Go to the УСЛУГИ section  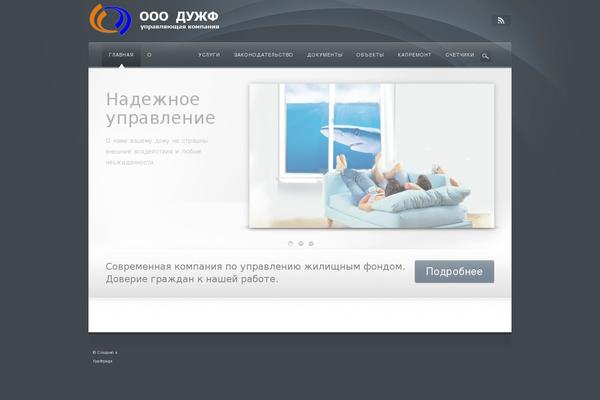pyautogui.click(x=209, y=55)
